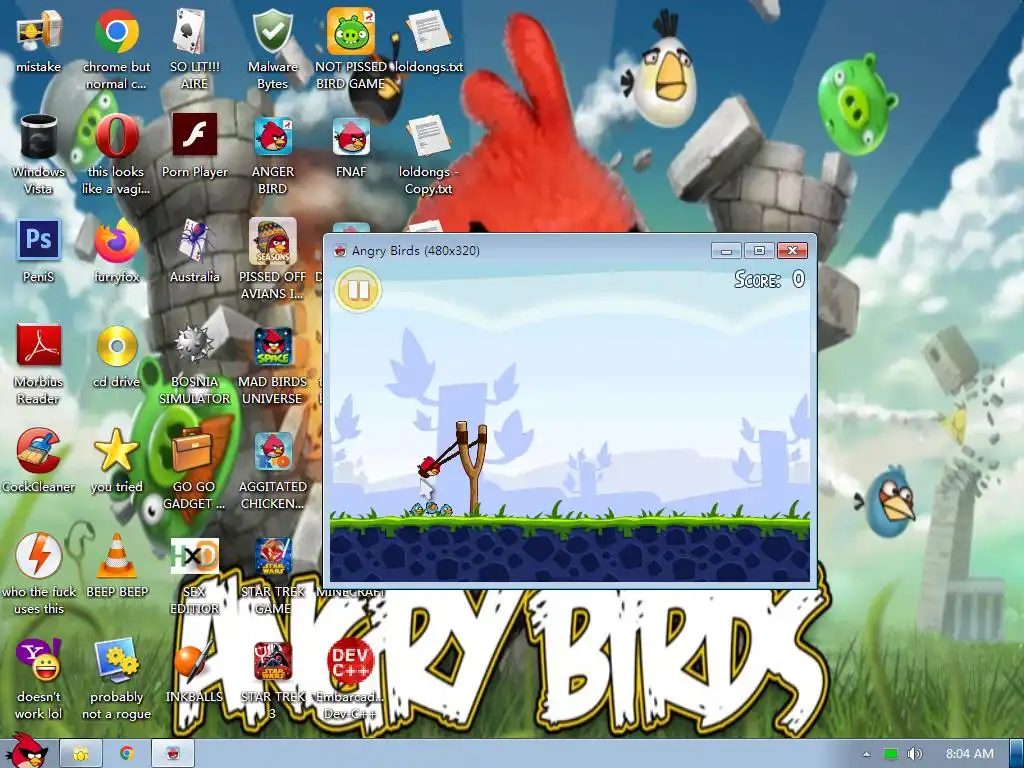Open the file explorer taskbar button
Screen dimensions: 1024x768
(x=81, y=754)
